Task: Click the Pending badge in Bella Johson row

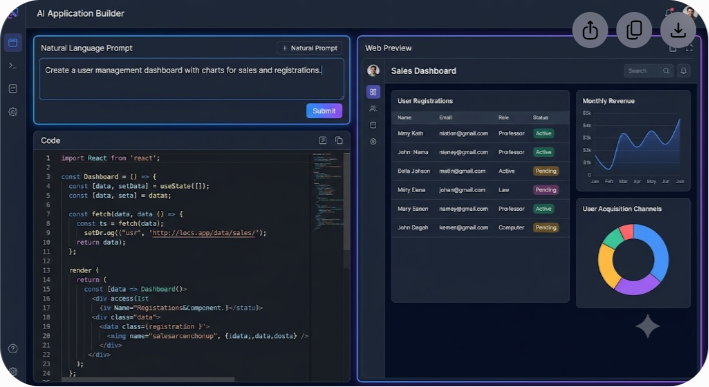Action: [546, 171]
